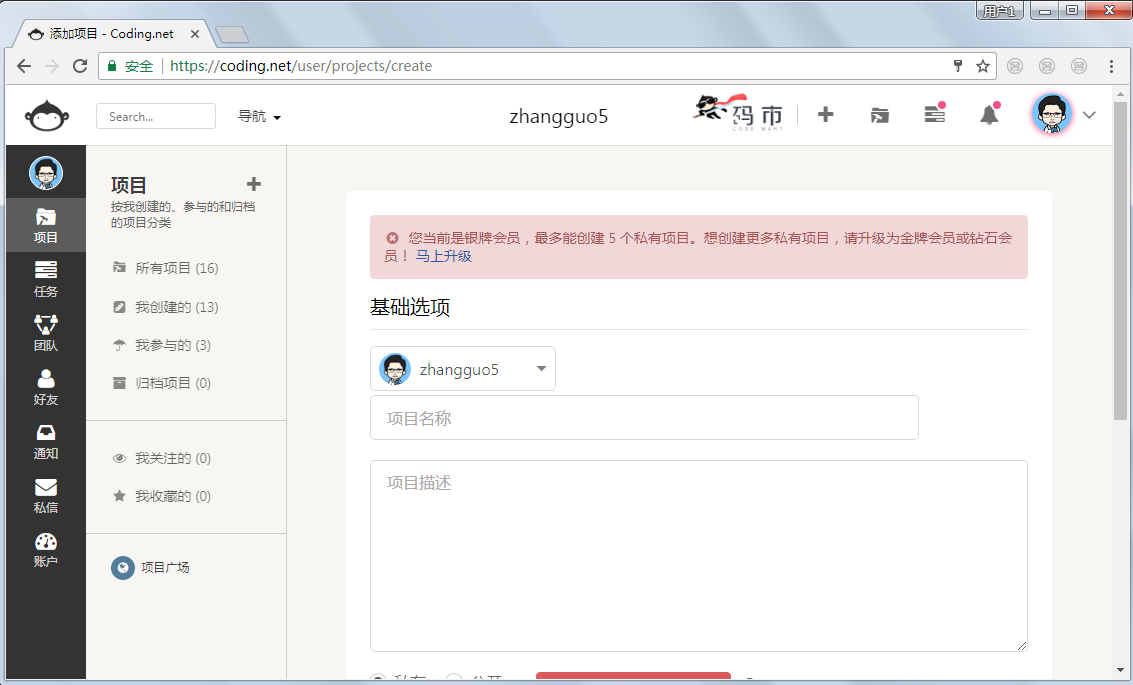Open 私信 (Messages) in the left sidebar
The width and height of the screenshot is (1133, 685).
pos(46,495)
